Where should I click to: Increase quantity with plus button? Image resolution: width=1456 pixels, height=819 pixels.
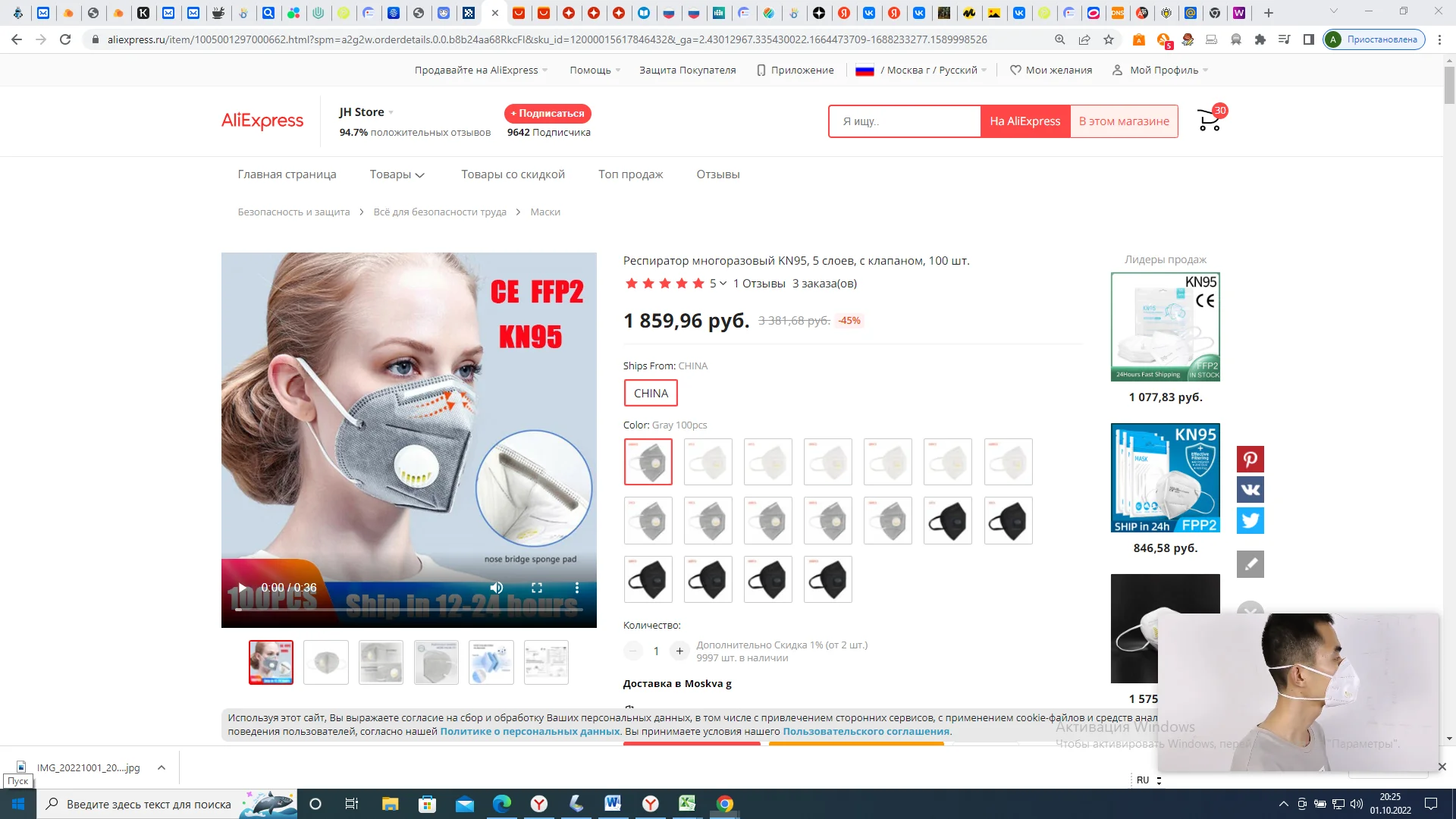click(x=679, y=651)
